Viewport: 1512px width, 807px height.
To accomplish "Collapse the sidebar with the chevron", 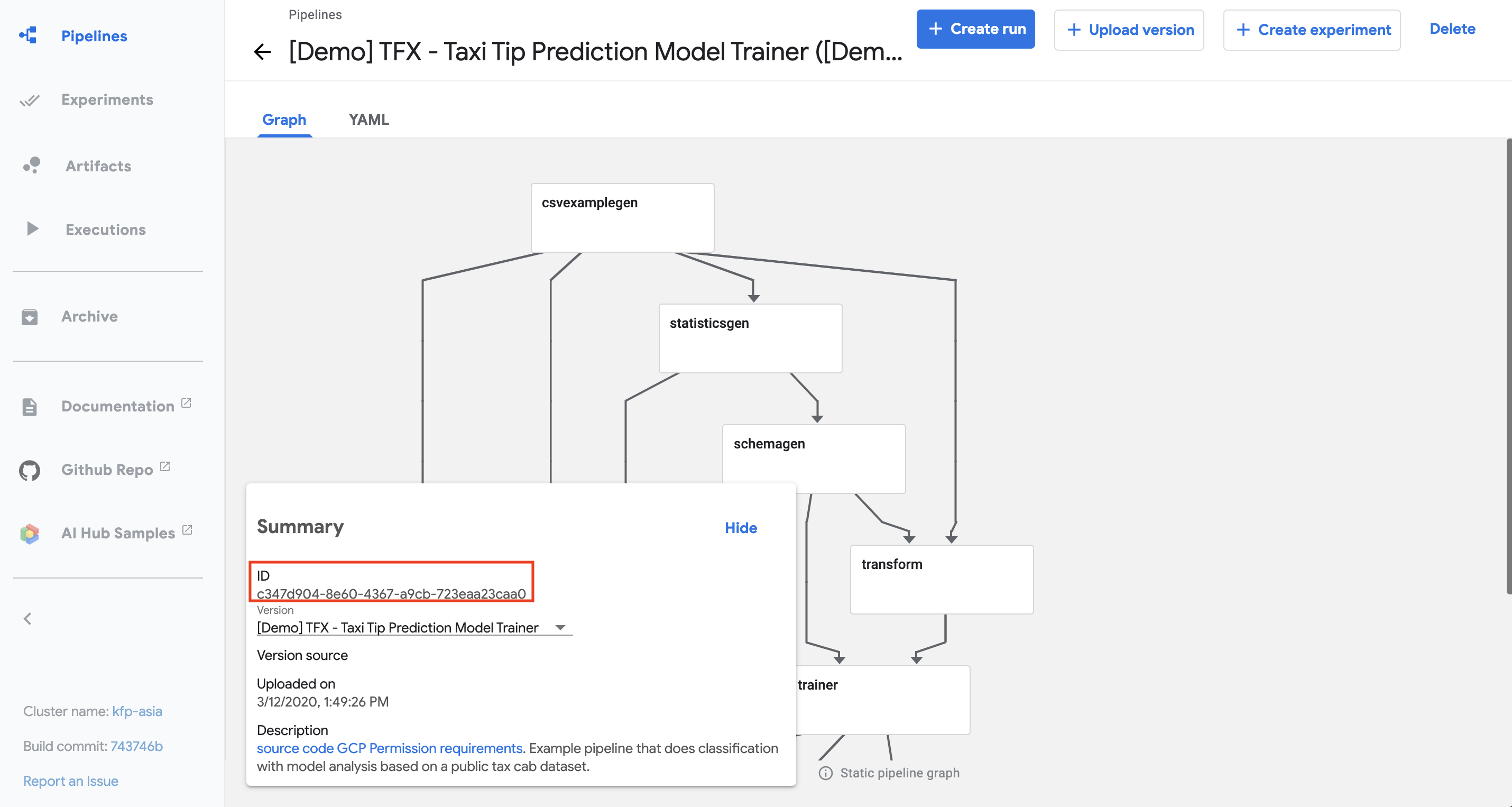I will pyautogui.click(x=27, y=618).
